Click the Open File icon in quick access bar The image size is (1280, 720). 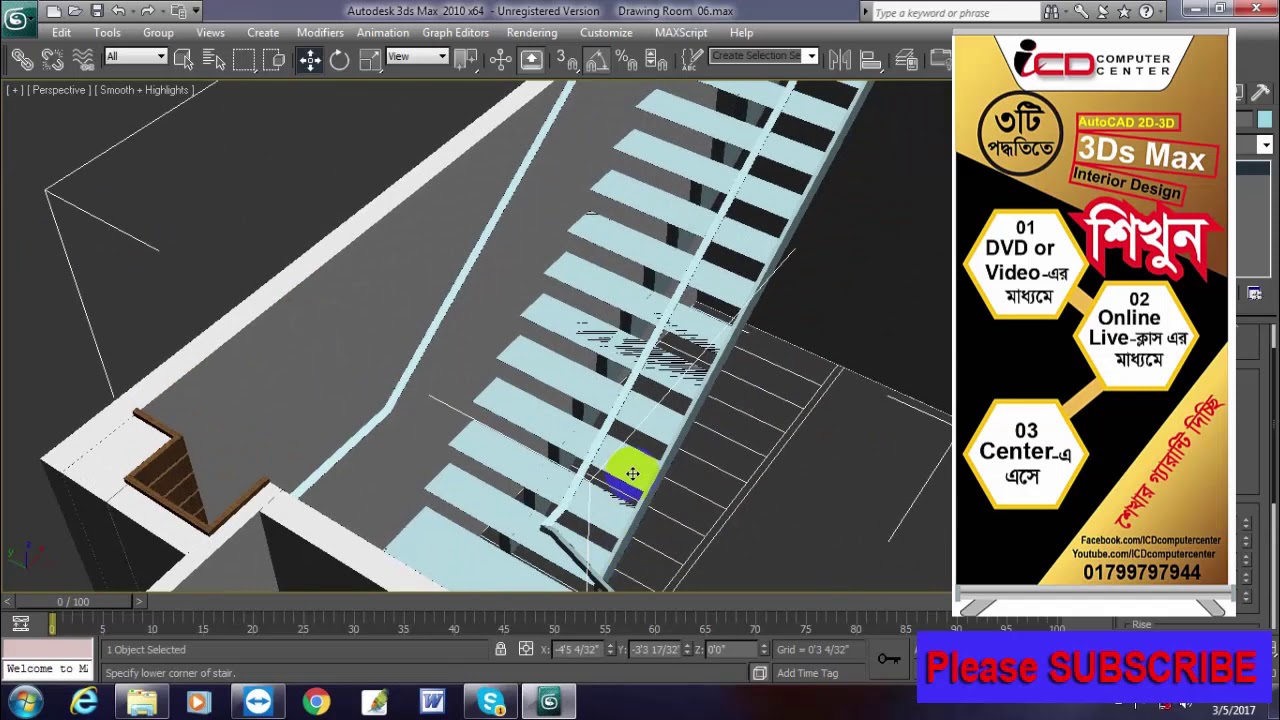[x=75, y=11]
